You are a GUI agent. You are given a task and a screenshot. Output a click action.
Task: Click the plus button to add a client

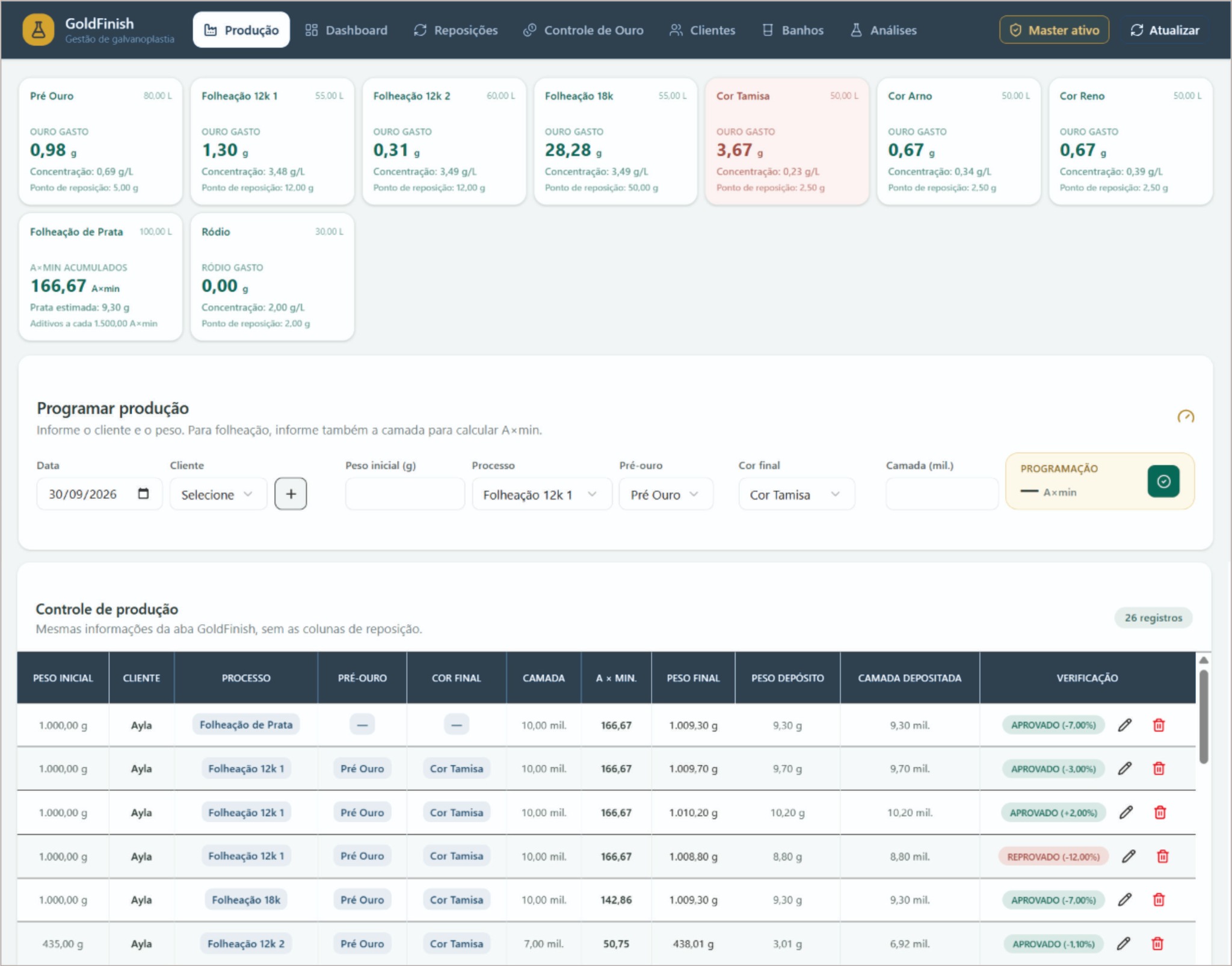pyautogui.click(x=291, y=494)
